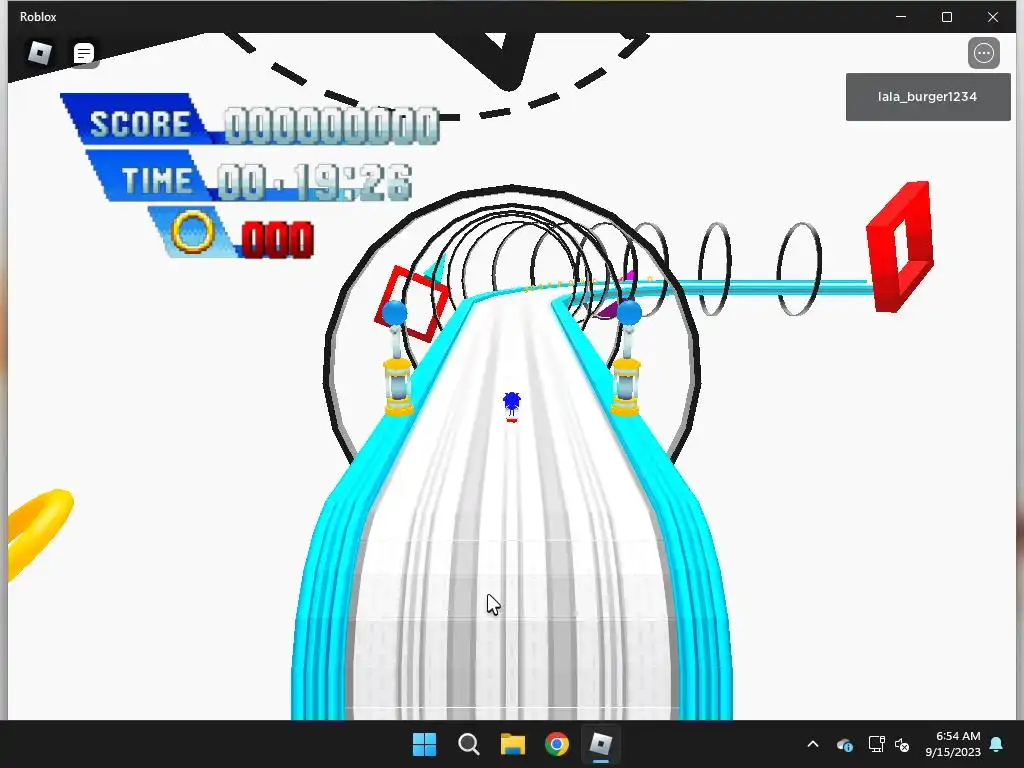This screenshot has height=768, width=1024.
Task: Minimize the Roblox window
Action: point(901,17)
